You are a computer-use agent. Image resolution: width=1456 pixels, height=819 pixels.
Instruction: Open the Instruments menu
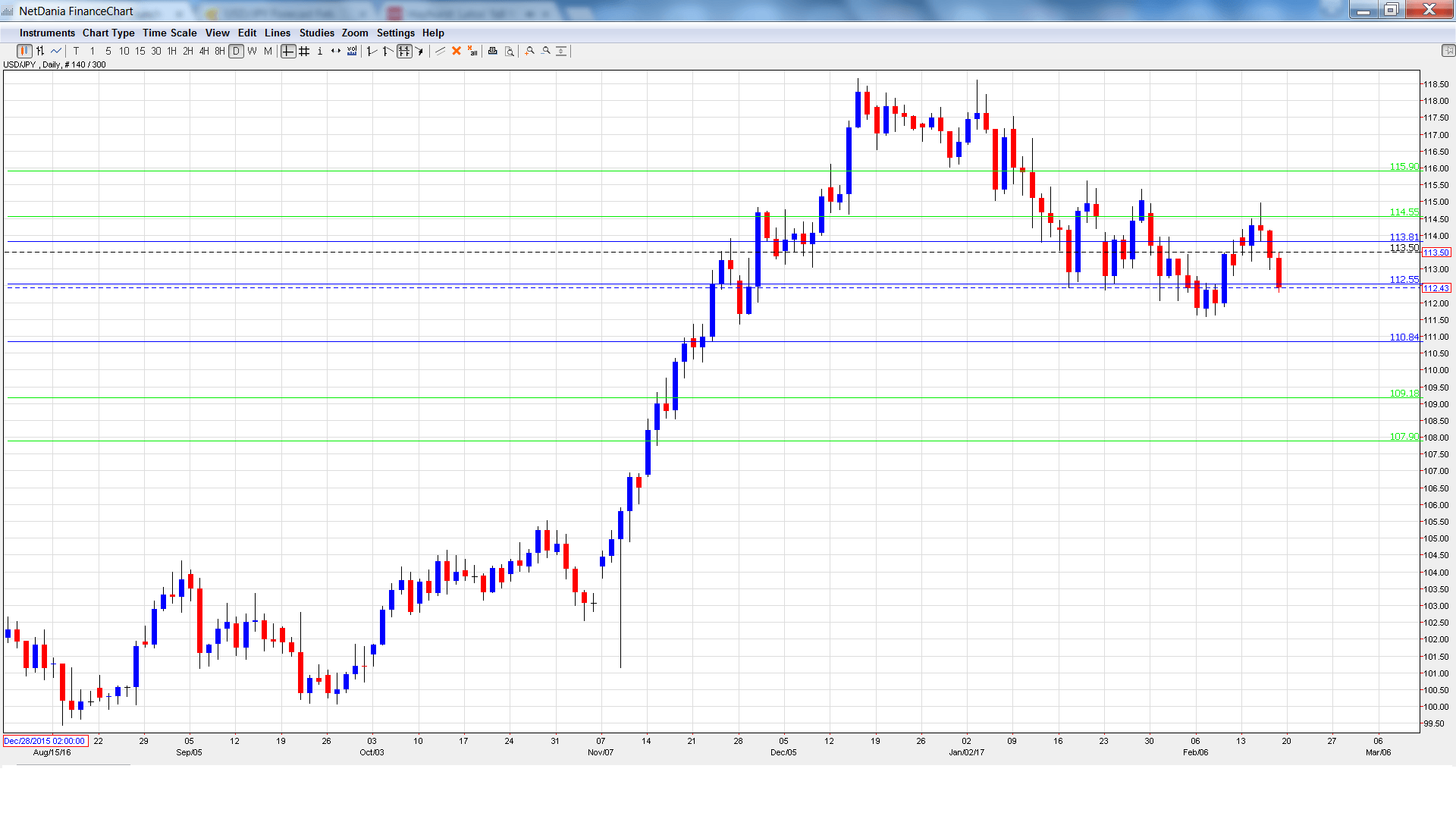[x=47, y=33]
